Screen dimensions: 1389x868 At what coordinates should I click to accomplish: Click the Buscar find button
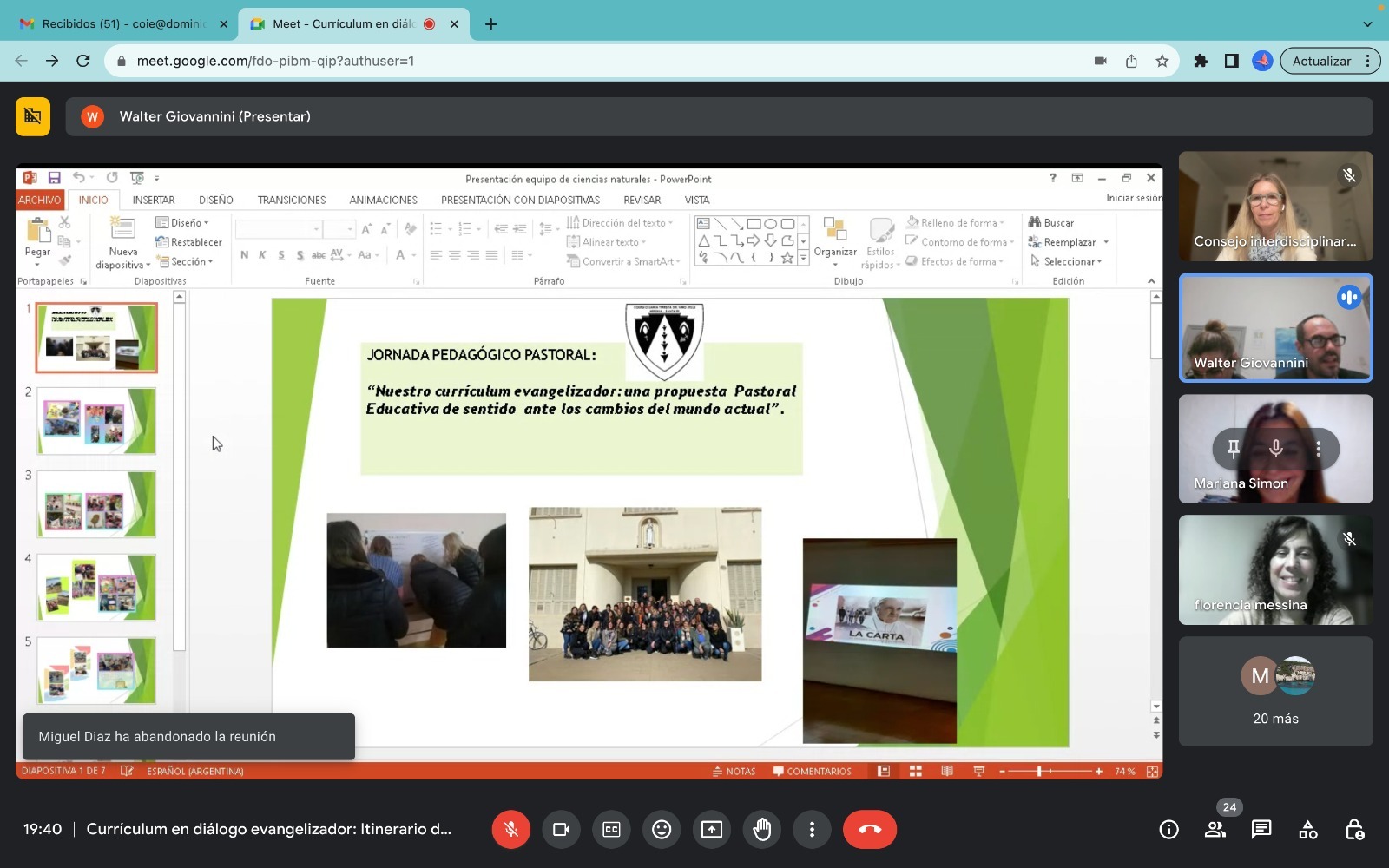pos(1051,223)
